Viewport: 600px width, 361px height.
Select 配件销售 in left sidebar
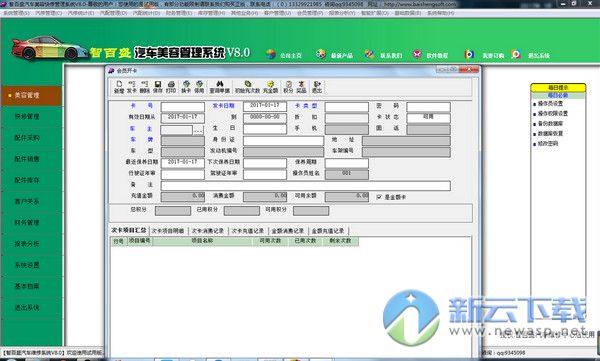(31, 159)
